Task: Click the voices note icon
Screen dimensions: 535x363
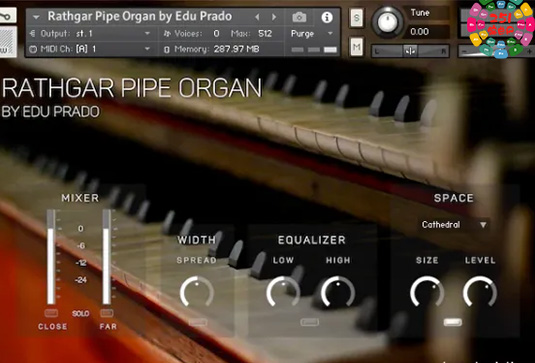Action: (x=167, y=33)
